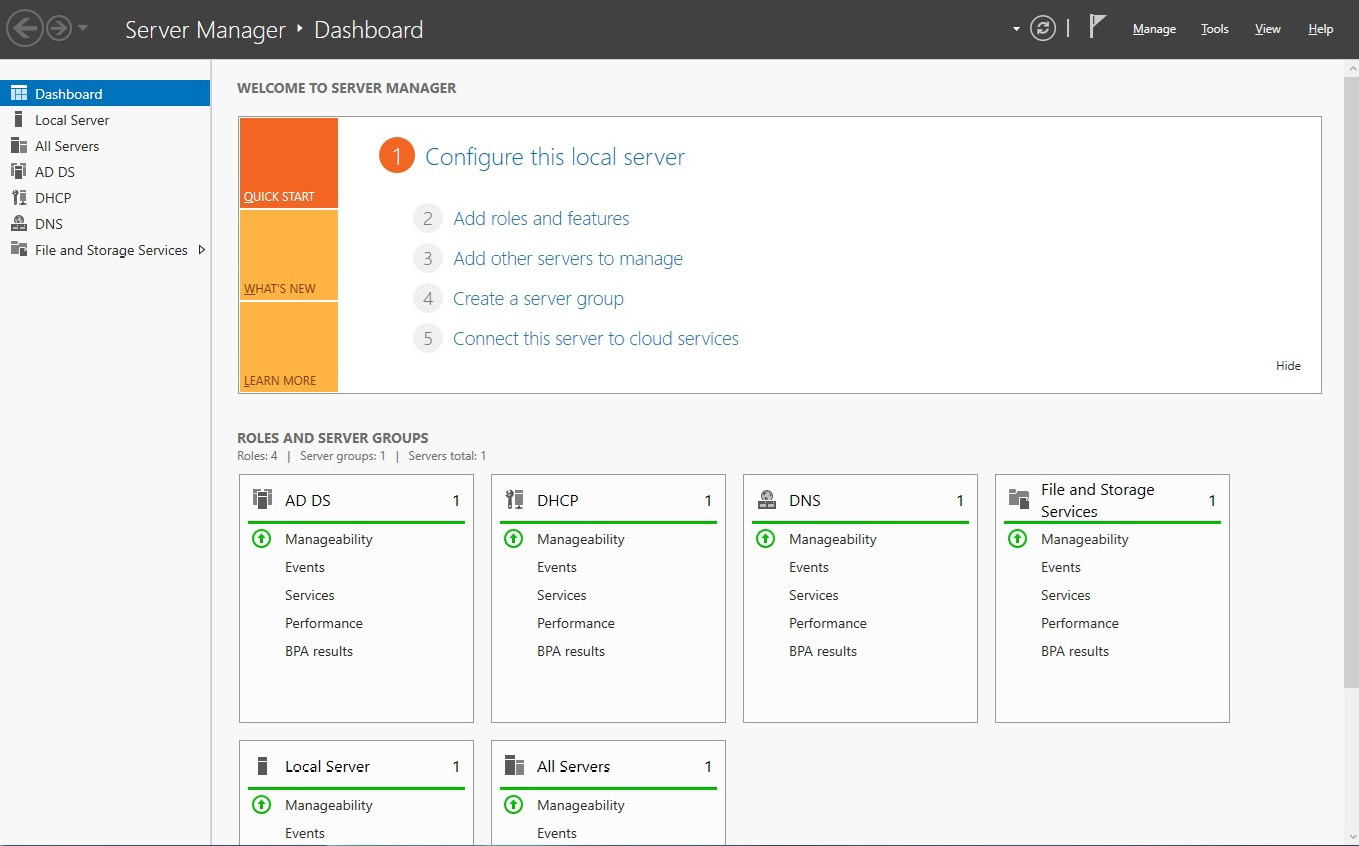The width and height of the screenshot is (1359, 846).
Task: Open the DNS tile title
Action: (x=805, y=500)
